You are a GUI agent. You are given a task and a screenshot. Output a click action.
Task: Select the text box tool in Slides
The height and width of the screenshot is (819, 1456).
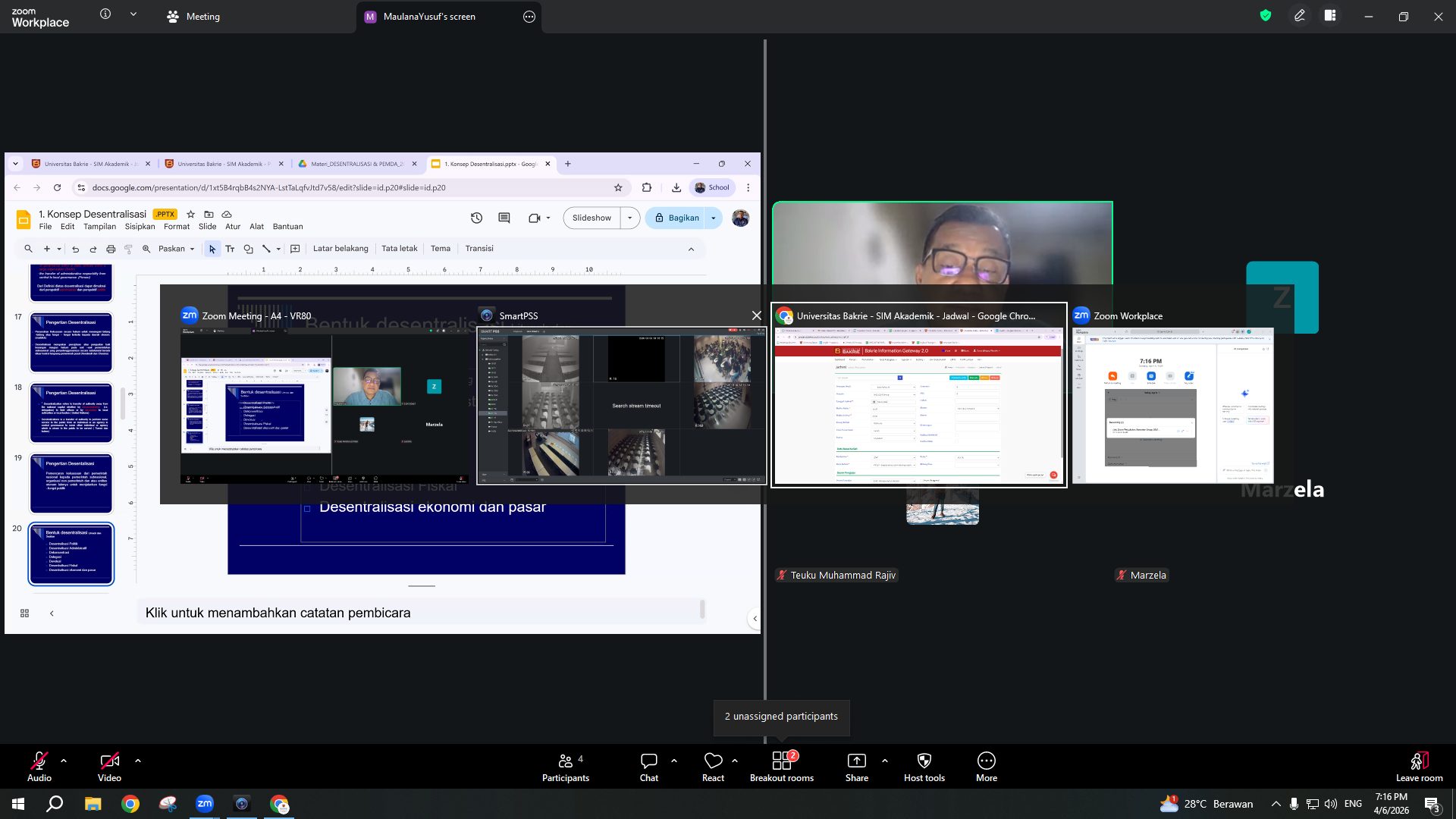pos(230,249)
